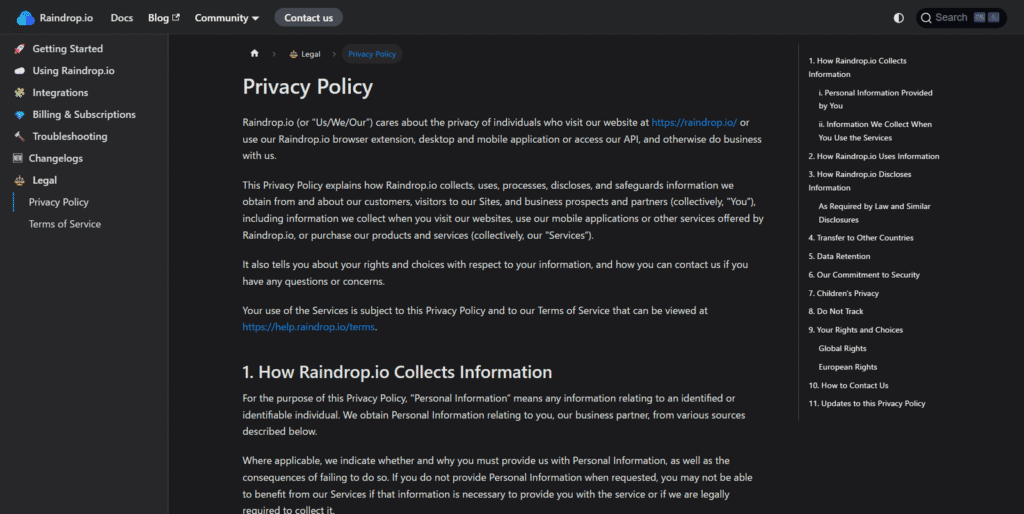Jump to 5. Data Retention

[x=839, y=256]
